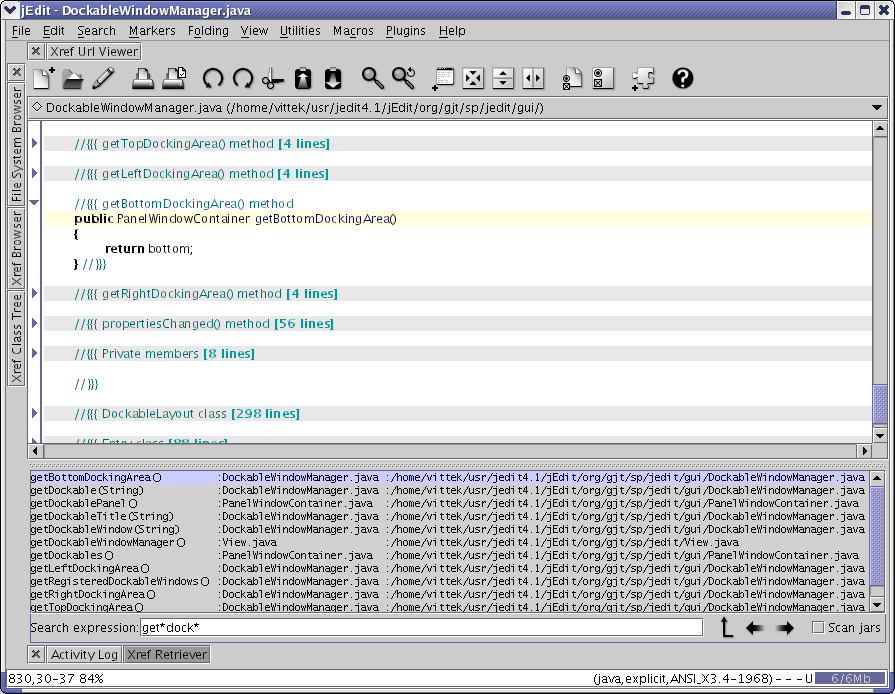Click the New View window icon
This screenshot has width=895, height=694.
443,78
